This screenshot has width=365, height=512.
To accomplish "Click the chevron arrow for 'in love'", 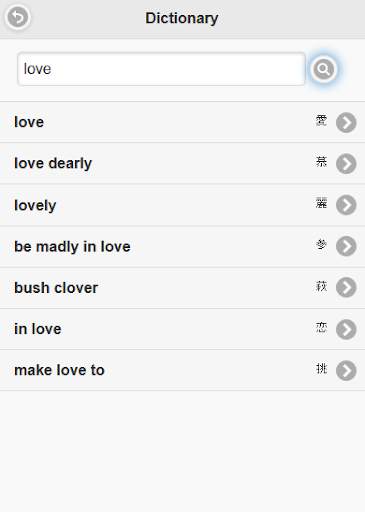I will click(346, 329).
